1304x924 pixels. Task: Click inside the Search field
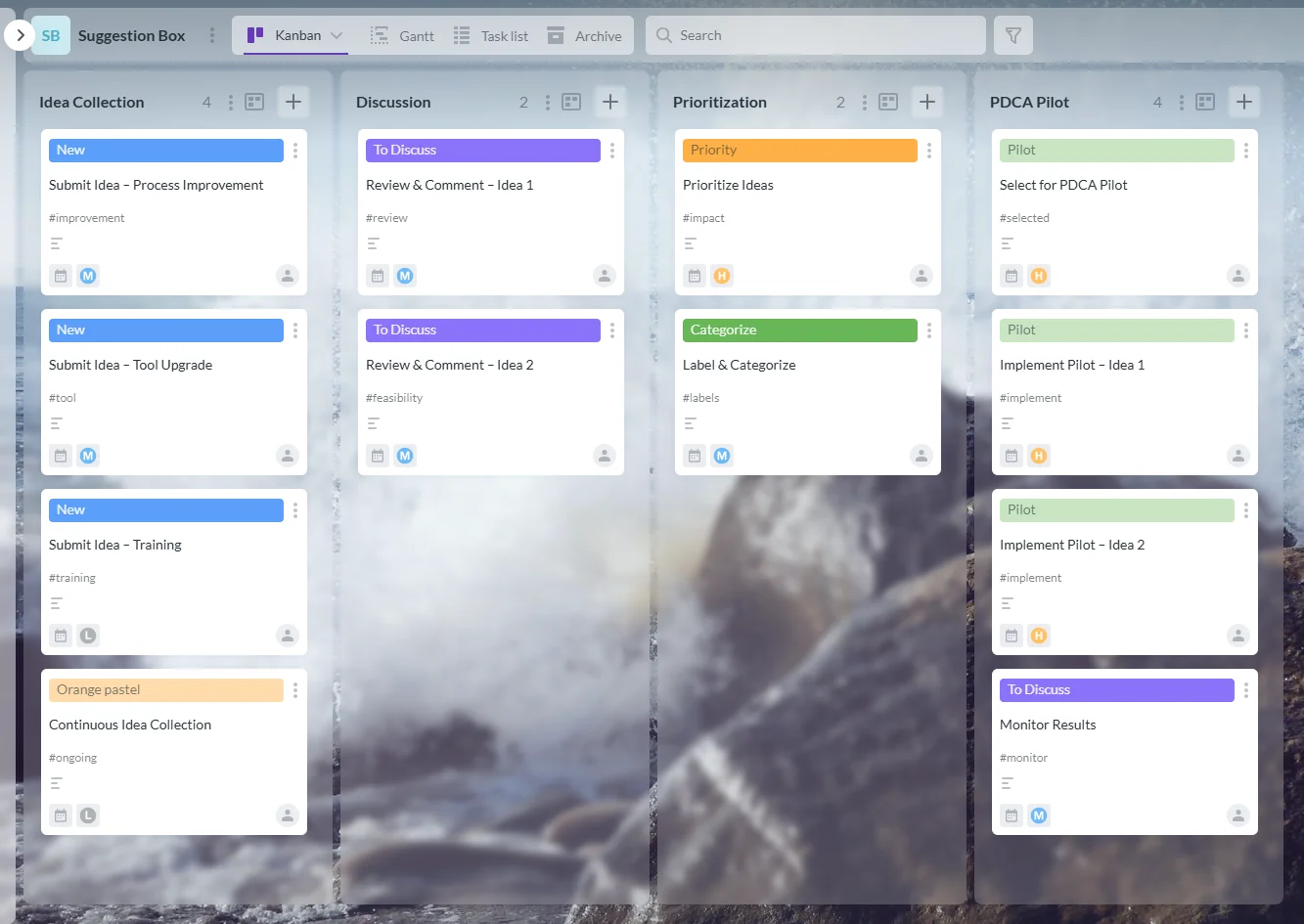pyautogui.click(x=815, y=34)
